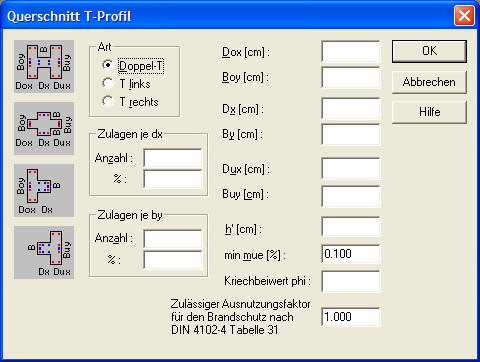Click the Dux [cm] input field
Viewport: 480px width, 362px height.
(351, 169)
